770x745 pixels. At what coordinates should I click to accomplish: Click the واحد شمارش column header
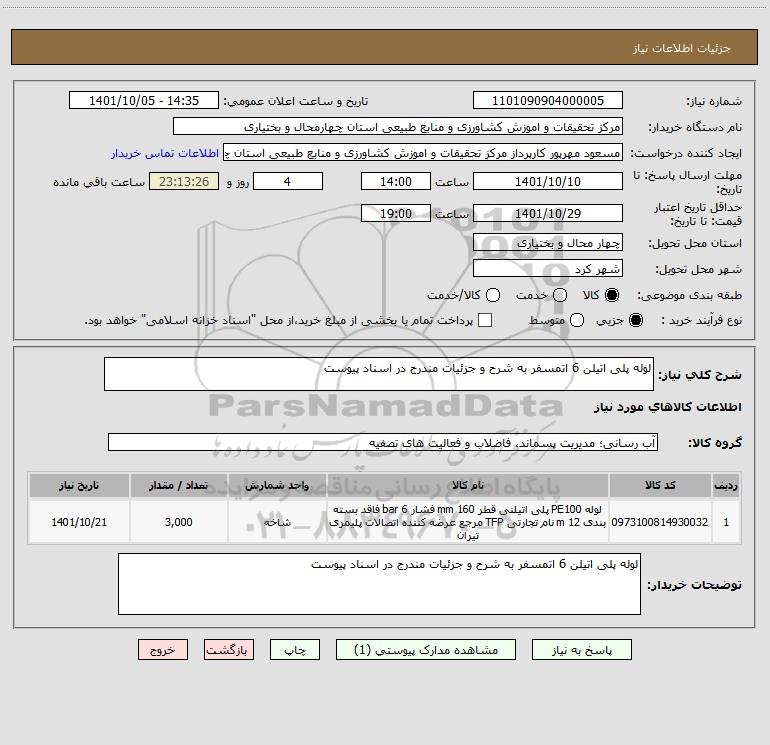[277, 485]
